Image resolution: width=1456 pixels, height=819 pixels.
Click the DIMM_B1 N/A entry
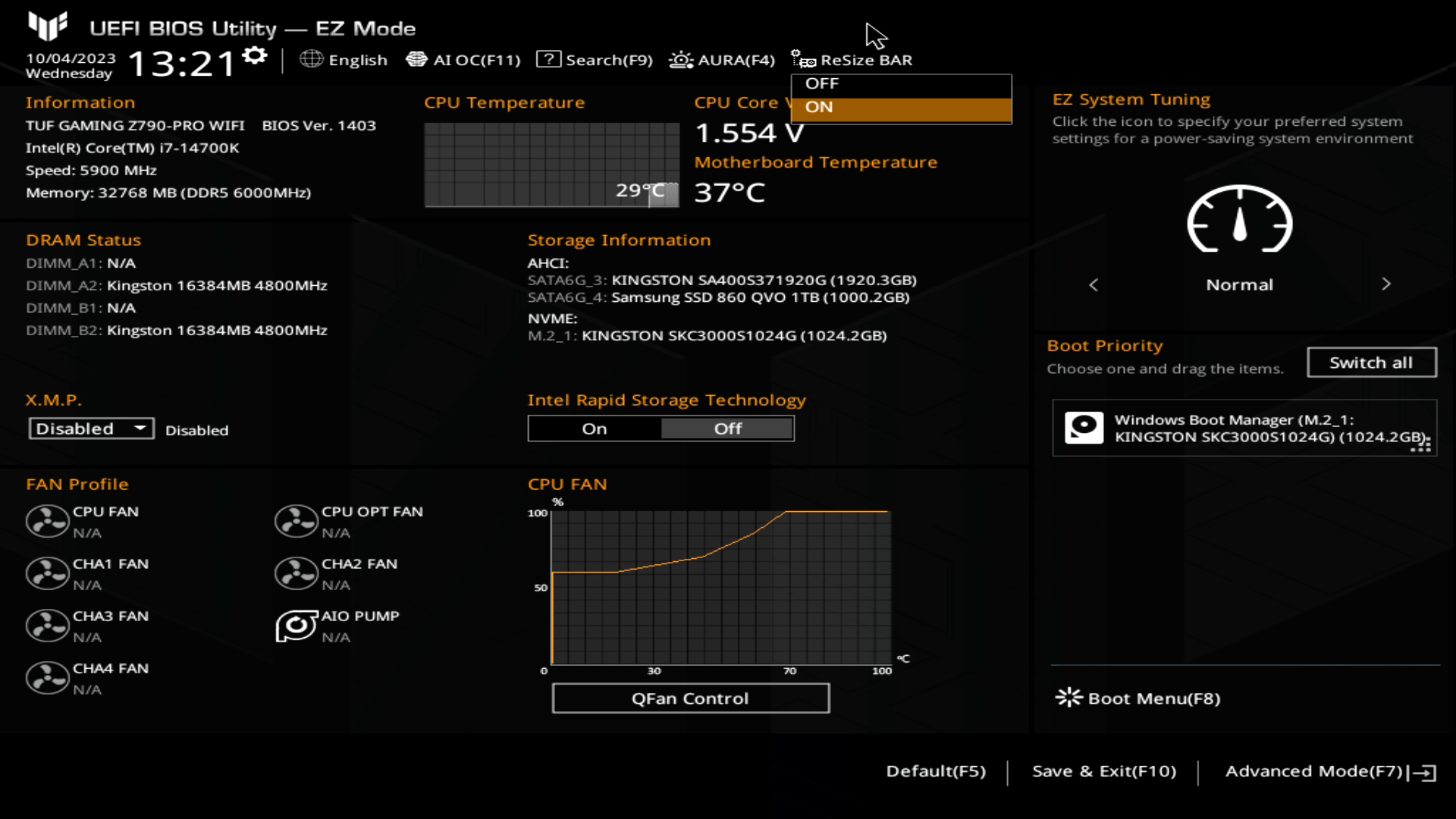pyautogui.click(x=80, y=308)
